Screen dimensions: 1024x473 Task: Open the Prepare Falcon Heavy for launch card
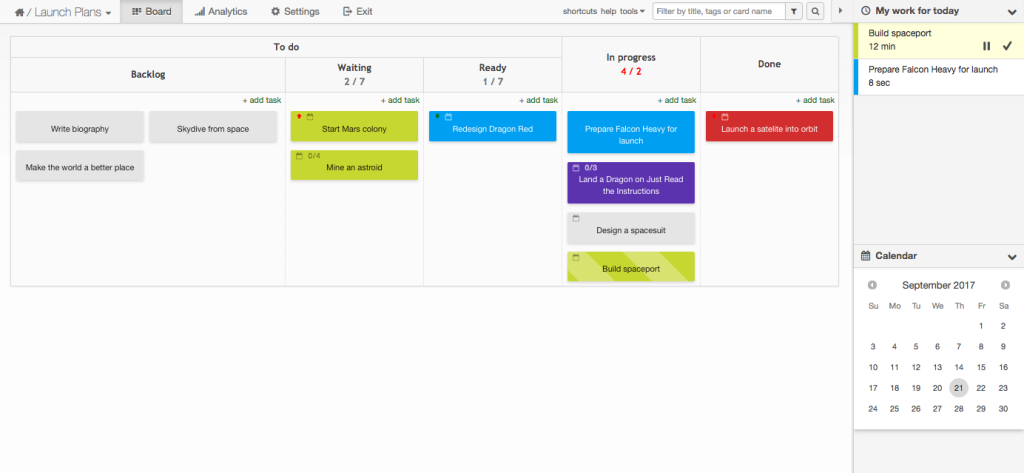tap(631, 132)
